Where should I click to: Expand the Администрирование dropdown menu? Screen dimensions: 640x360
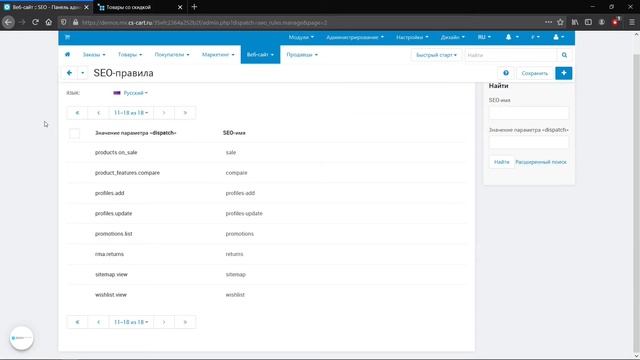click(x=355, y=37)
